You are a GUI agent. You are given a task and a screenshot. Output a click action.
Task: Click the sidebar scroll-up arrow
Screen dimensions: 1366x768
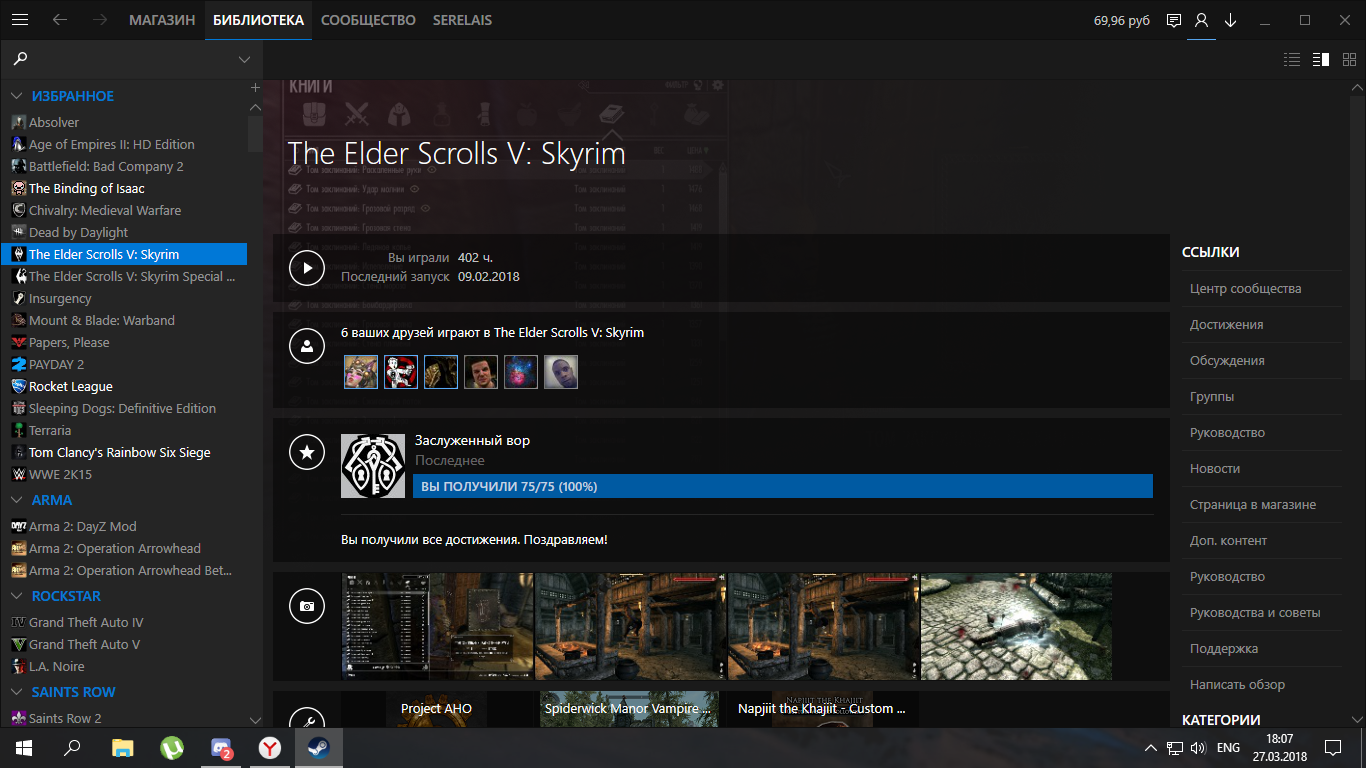pyautogui.click(x=255, y=107)
